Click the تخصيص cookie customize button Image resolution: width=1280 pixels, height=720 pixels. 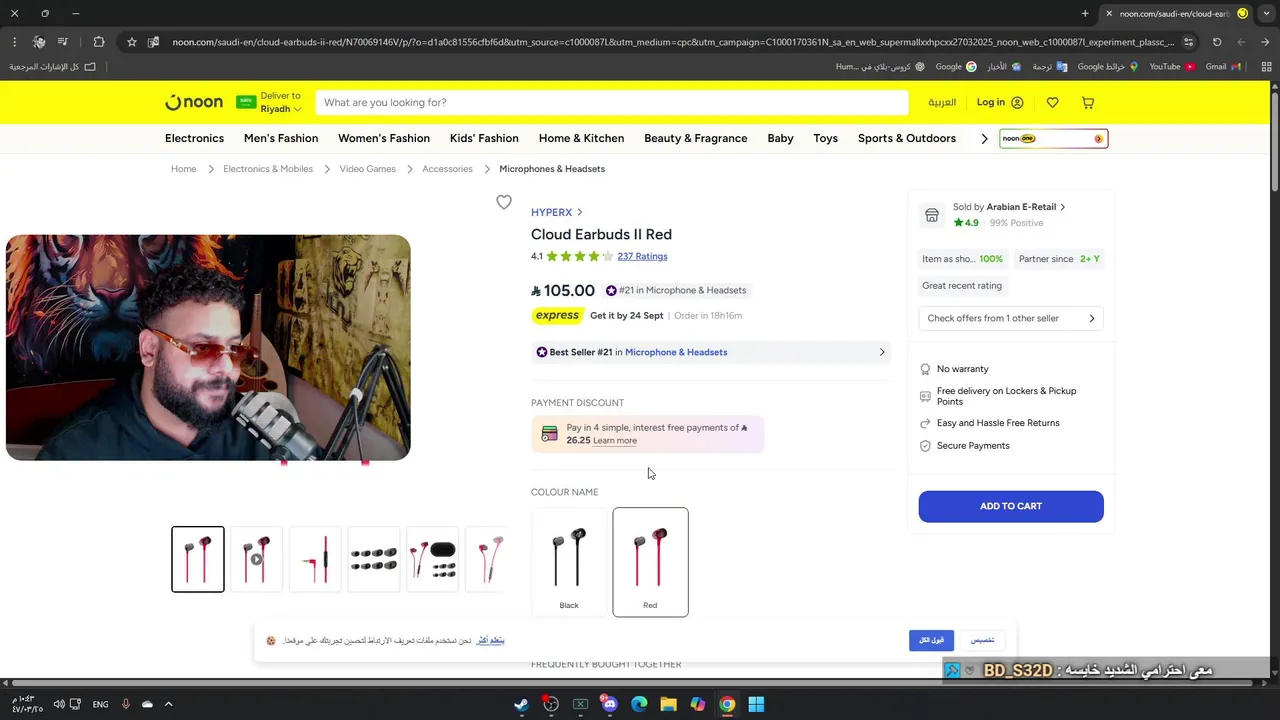(983, 640)
